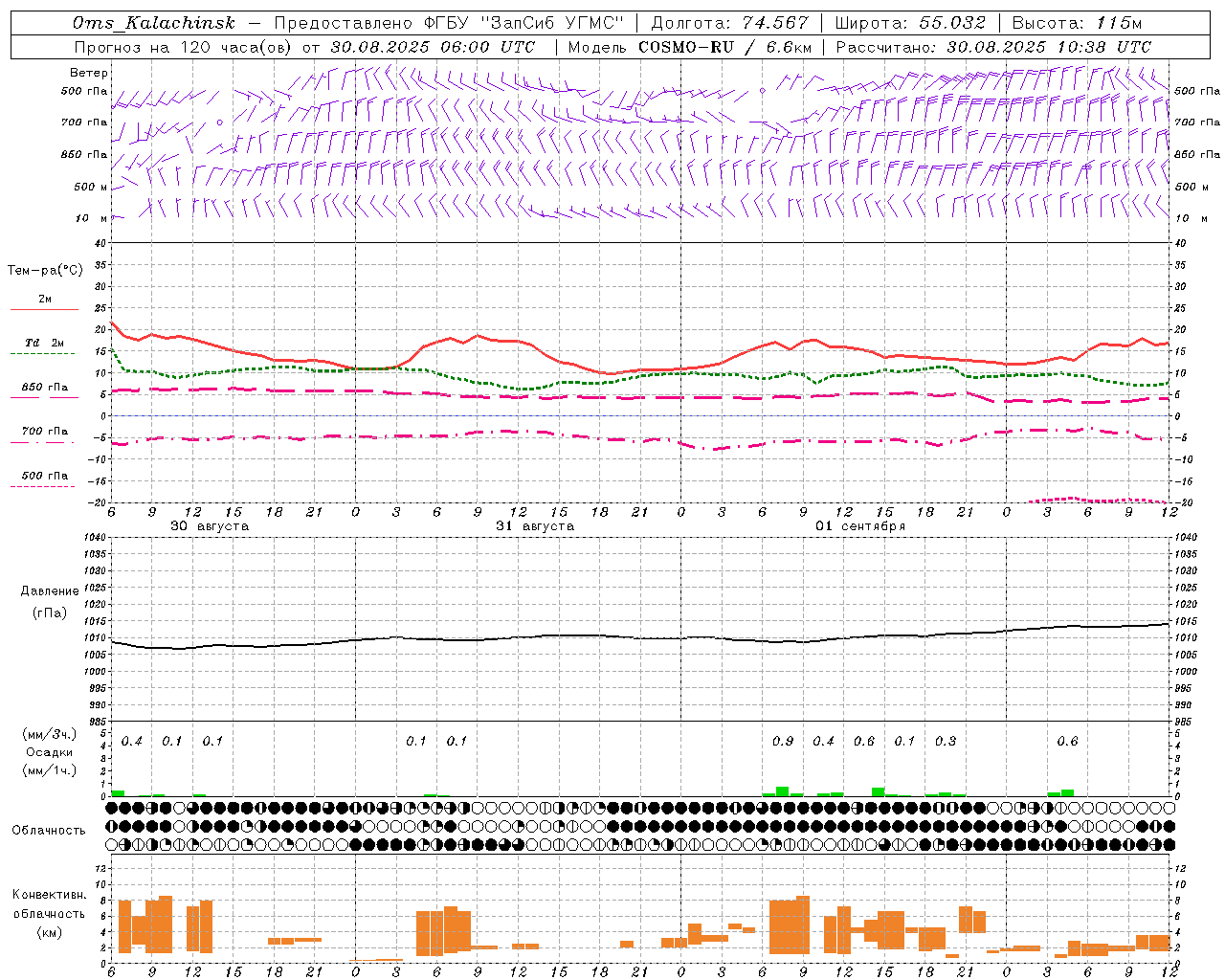This screenshot has height=980, width=1225.
Task: Click the "Прогноз на 120 часа(ов)" text
Action: click(185, 47)
